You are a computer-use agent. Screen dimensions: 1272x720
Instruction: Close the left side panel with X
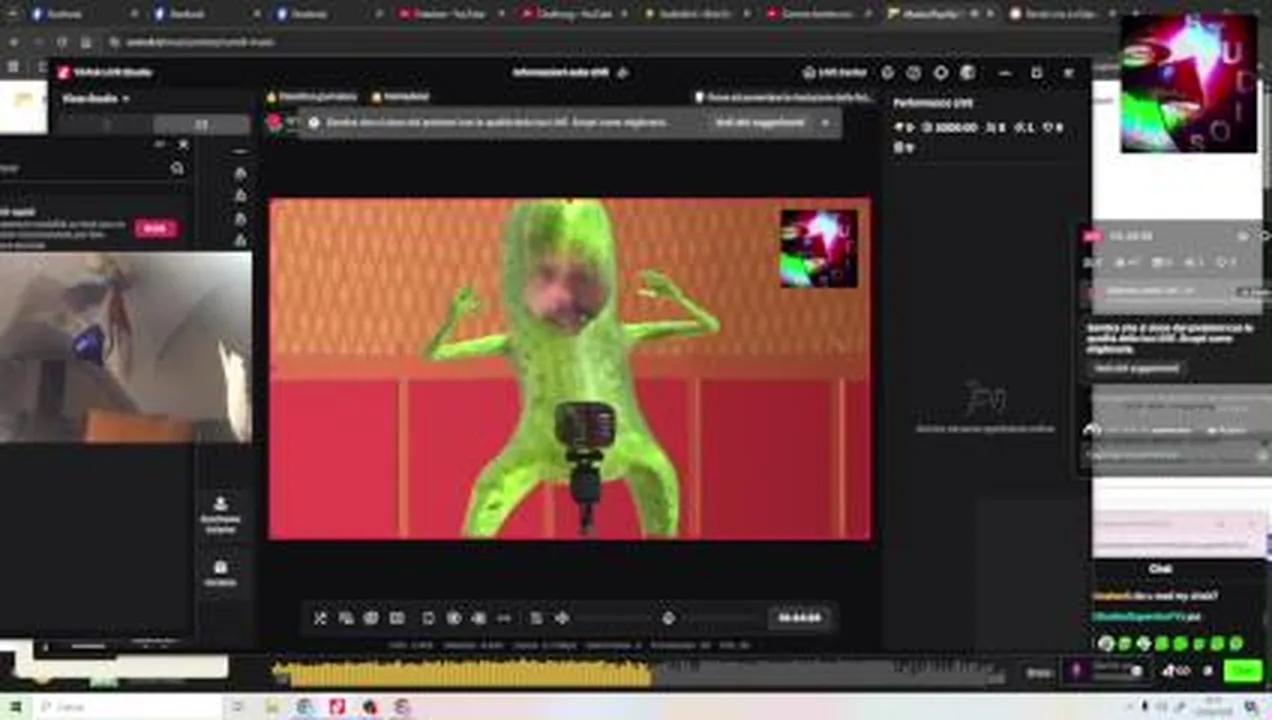click(183, 145)
